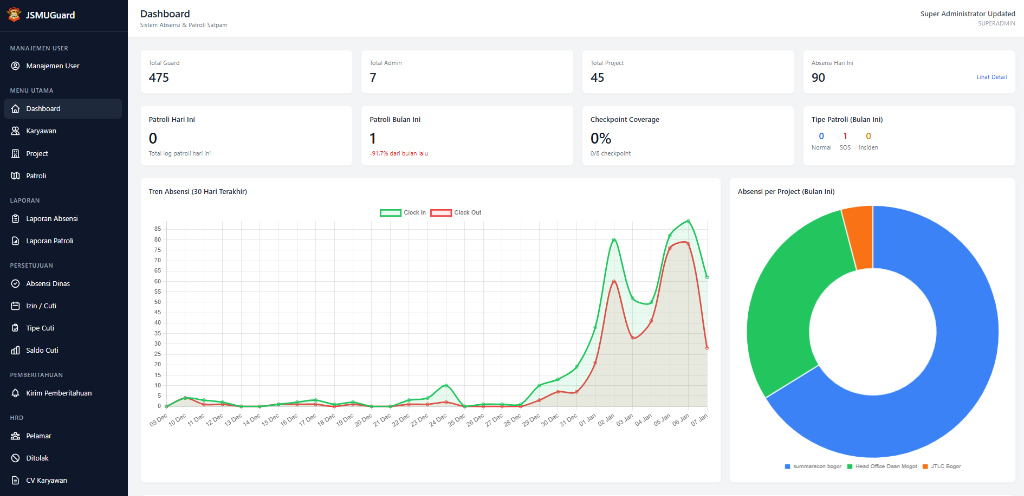Click the Ditolak blocked-circle icon
Viewport: 1024px width, 496px height.
pos(15,458)
